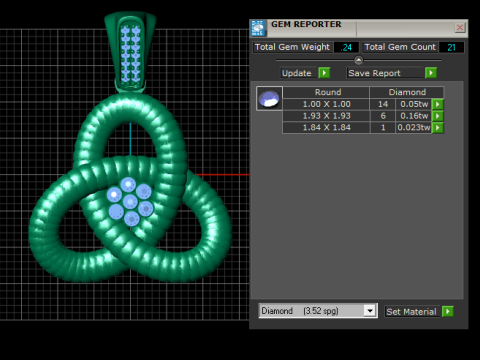Click the Total Gem Count label
The width and height of the screenshot is (480, 360).
tap(400, 47)
